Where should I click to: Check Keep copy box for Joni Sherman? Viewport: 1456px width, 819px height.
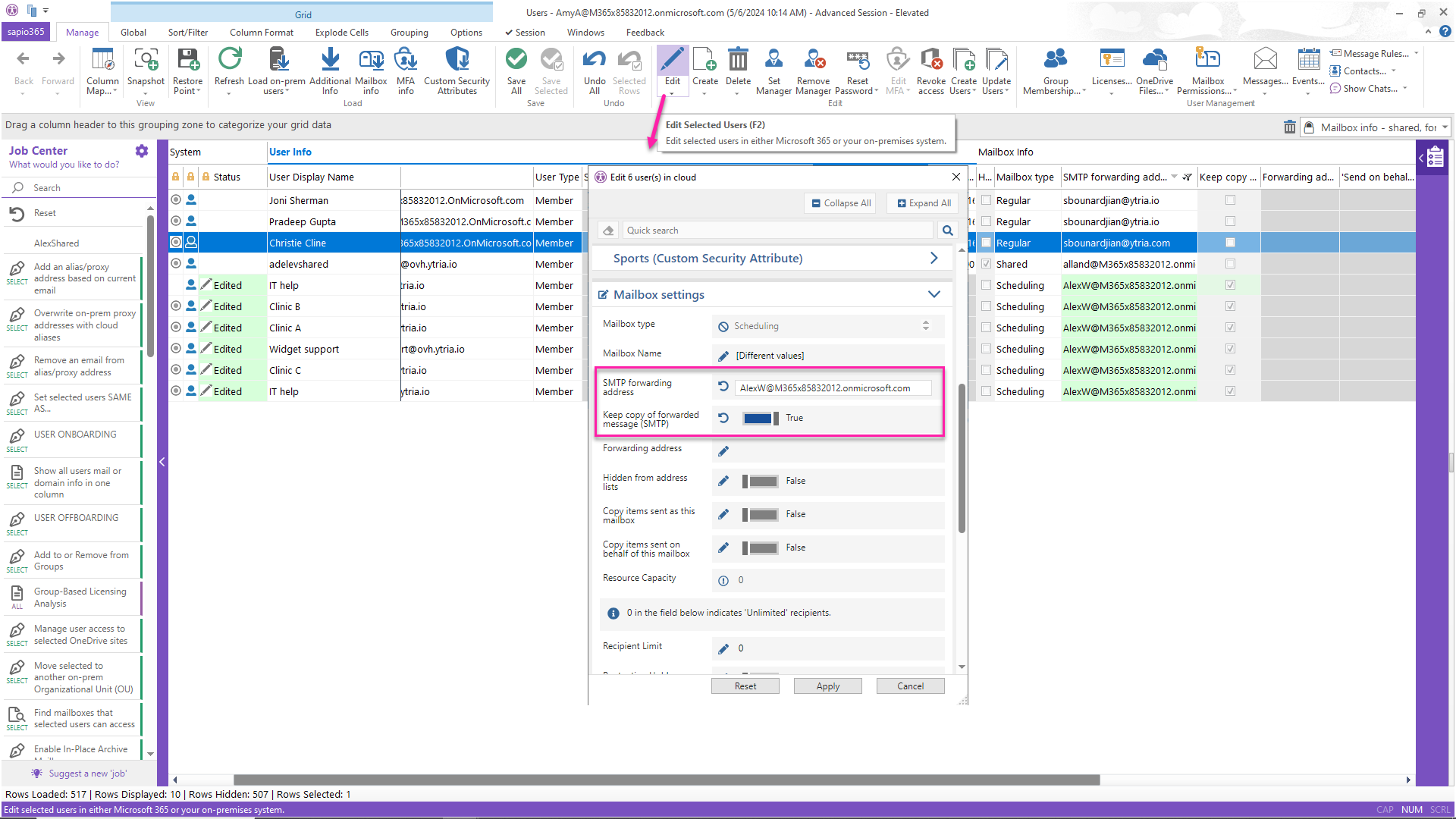coord(1230,200)
